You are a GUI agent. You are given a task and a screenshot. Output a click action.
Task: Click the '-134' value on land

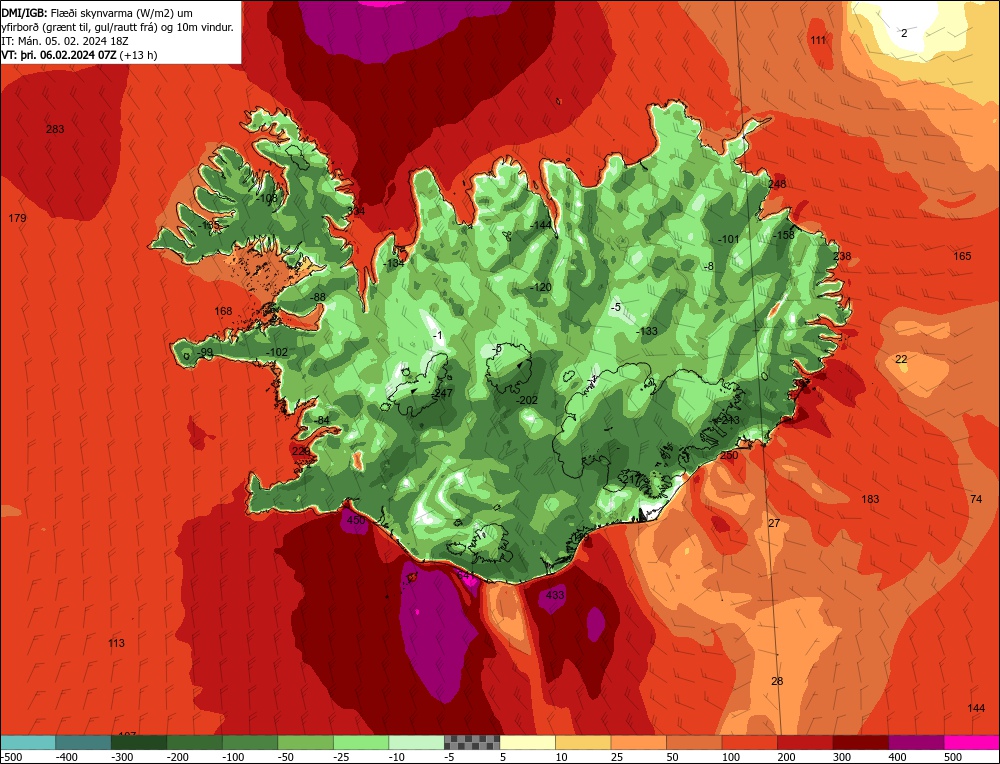click(394, 263)
